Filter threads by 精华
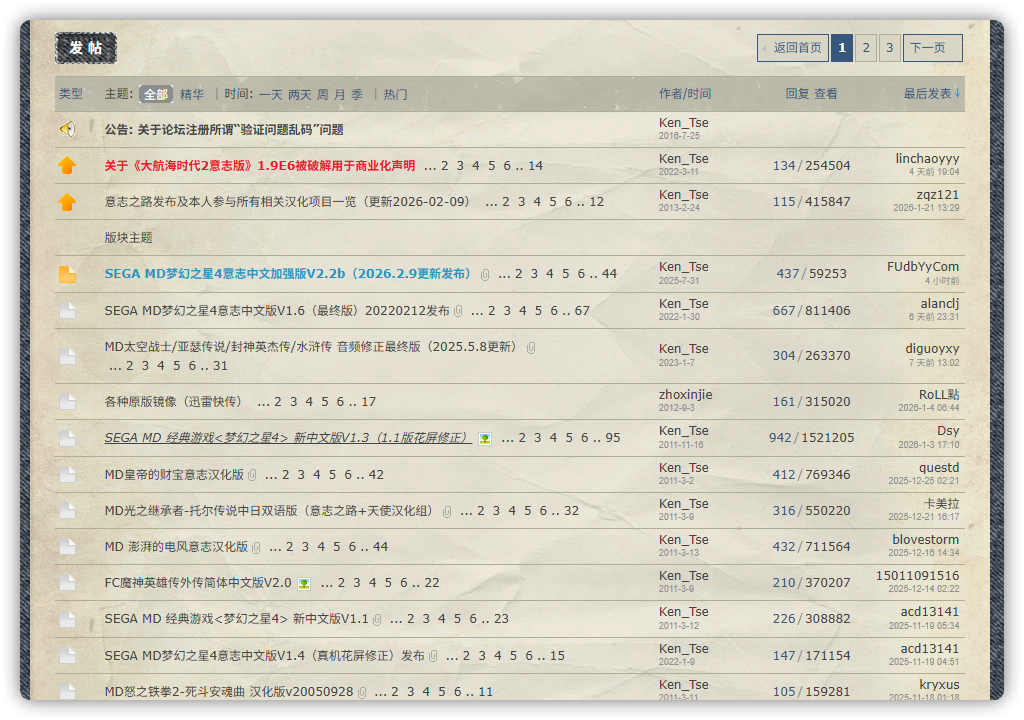The image size is (1024, 720). point(192,94)
